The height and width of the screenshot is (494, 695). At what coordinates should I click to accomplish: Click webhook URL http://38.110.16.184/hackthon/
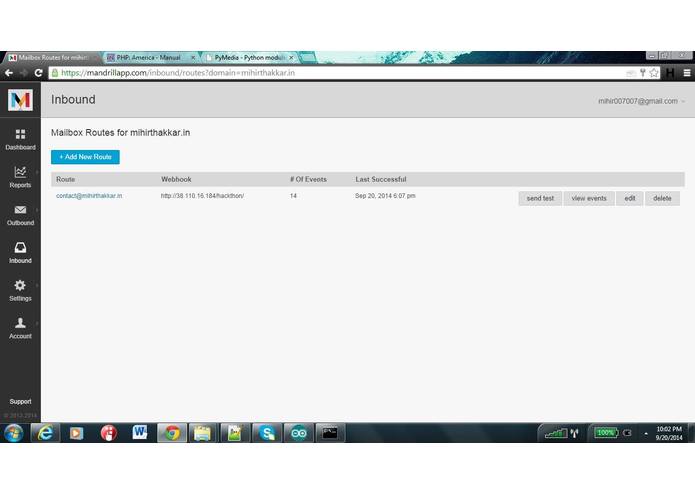click(x=202, y=196)
